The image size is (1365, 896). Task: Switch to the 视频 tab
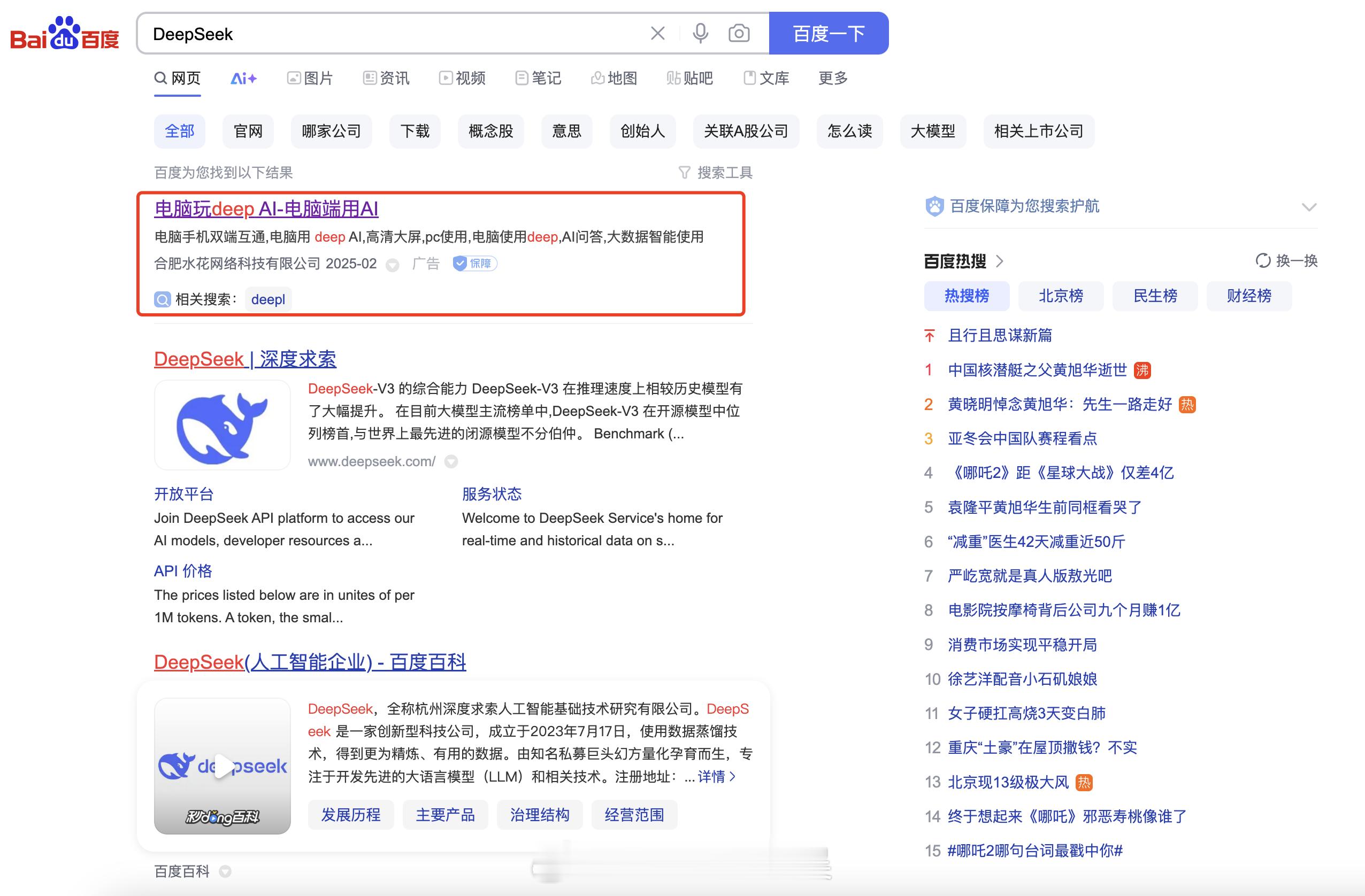462,78
